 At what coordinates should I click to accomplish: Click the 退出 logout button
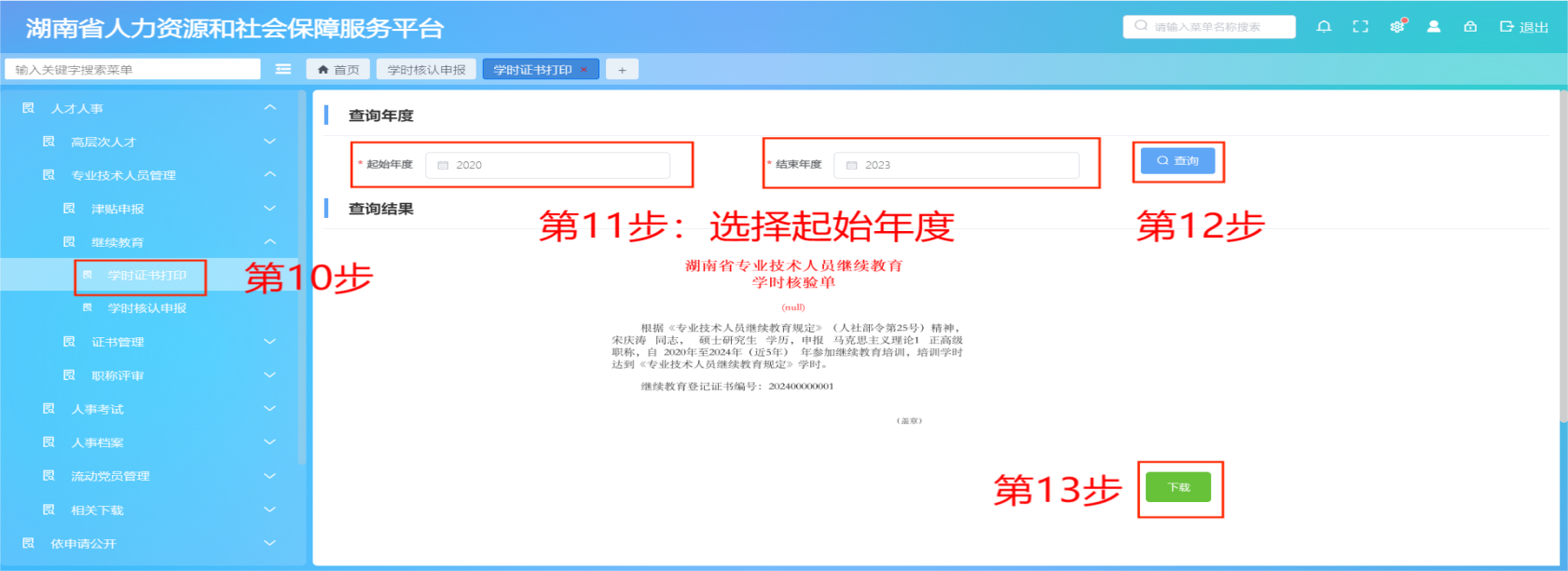point(1524,27)
